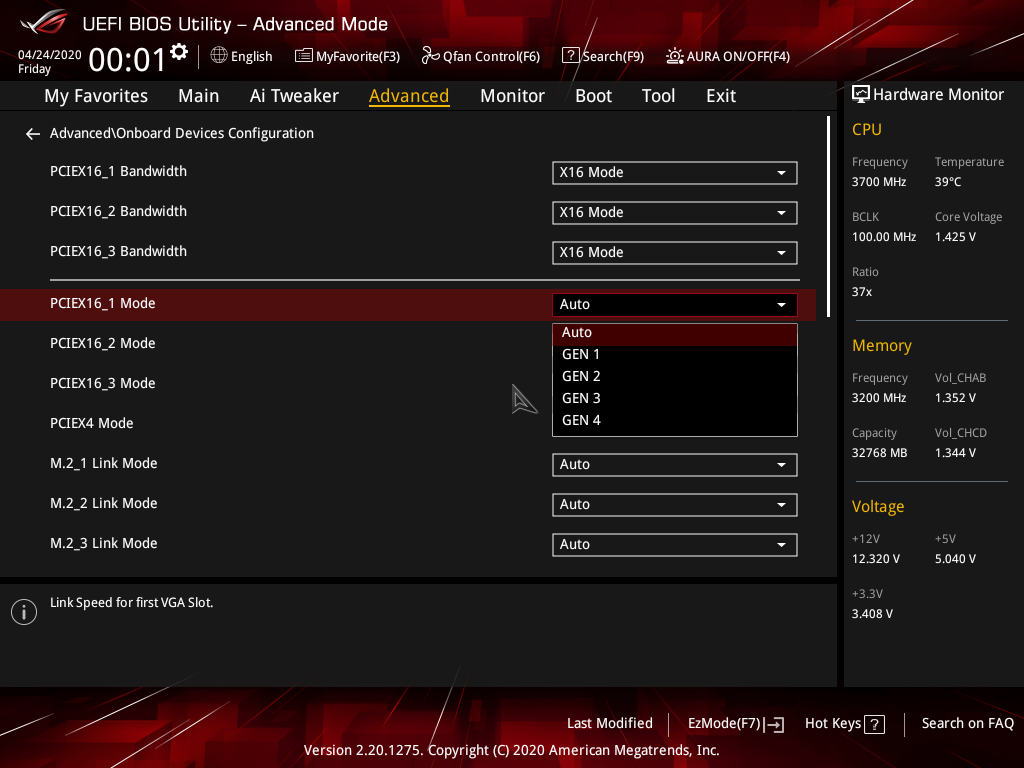Screen dimensions: 1024x768
Task: Select GEN 3 option
Action: tap(675, 398)
